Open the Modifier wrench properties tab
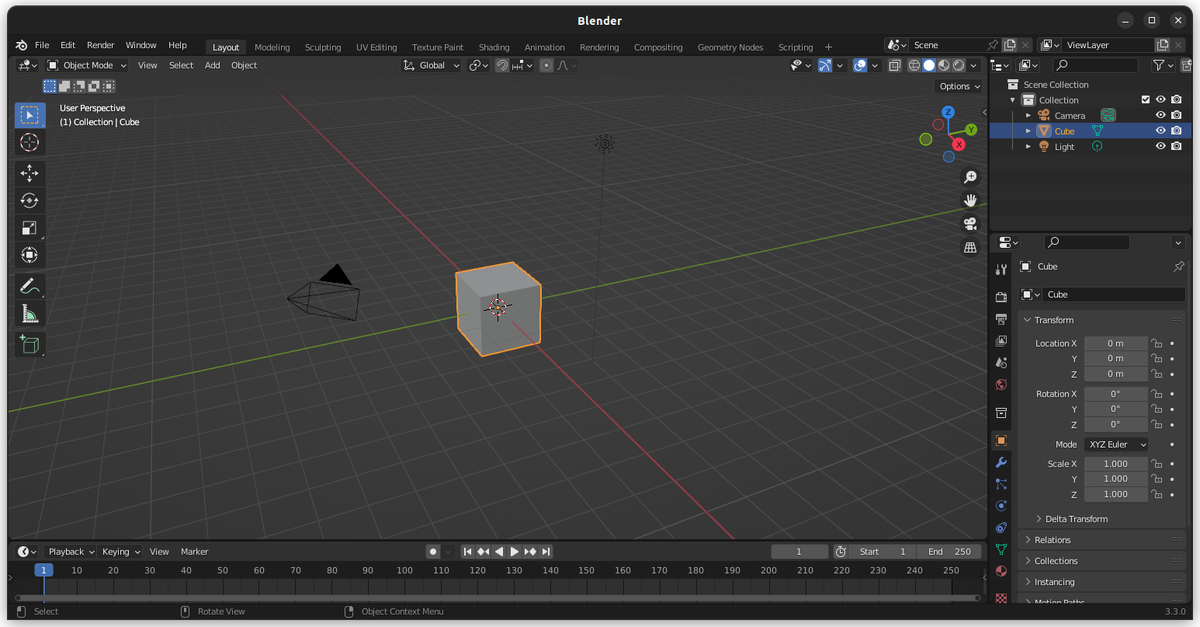 pos(1001,462)
